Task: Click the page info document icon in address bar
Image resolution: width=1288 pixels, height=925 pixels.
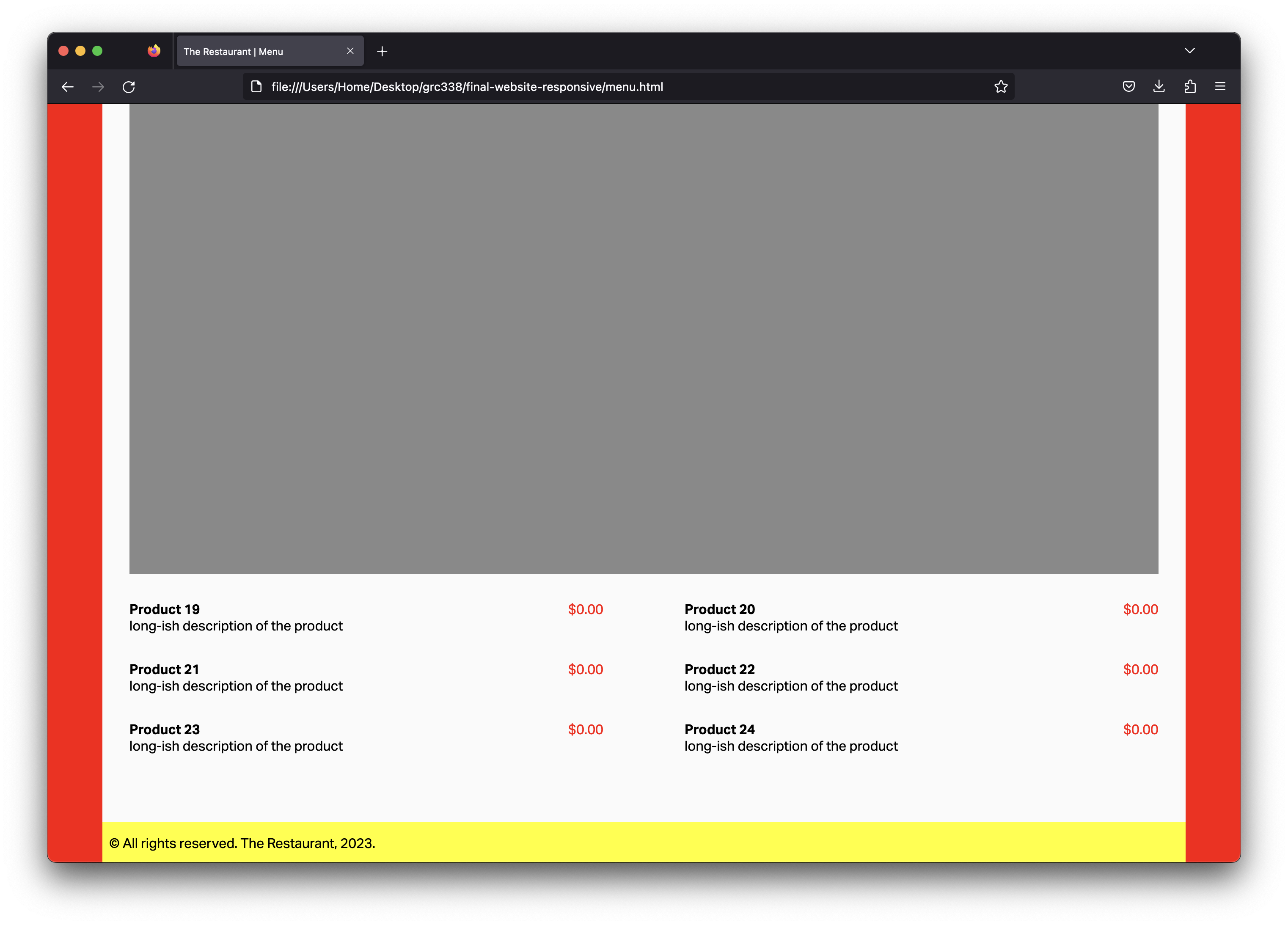Action: [257, 86]
